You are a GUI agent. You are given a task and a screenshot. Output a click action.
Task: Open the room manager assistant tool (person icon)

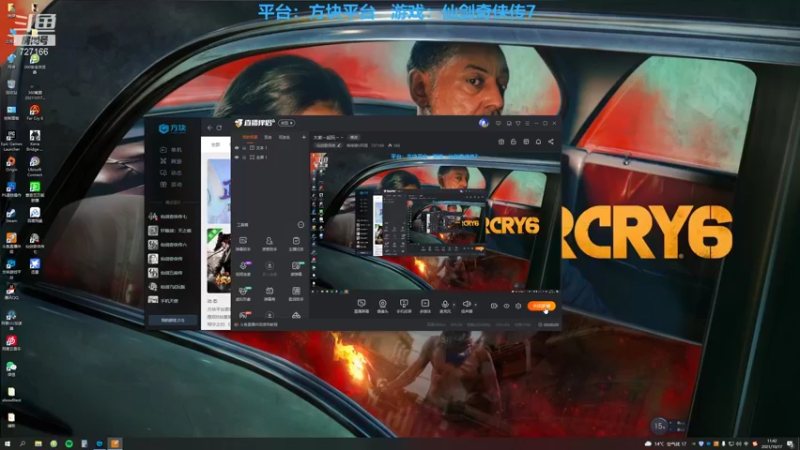pyautogui.click(x=269, y=243)
